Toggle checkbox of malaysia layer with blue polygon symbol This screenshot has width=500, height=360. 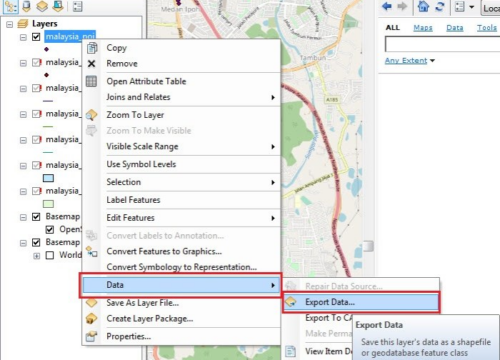37,165
